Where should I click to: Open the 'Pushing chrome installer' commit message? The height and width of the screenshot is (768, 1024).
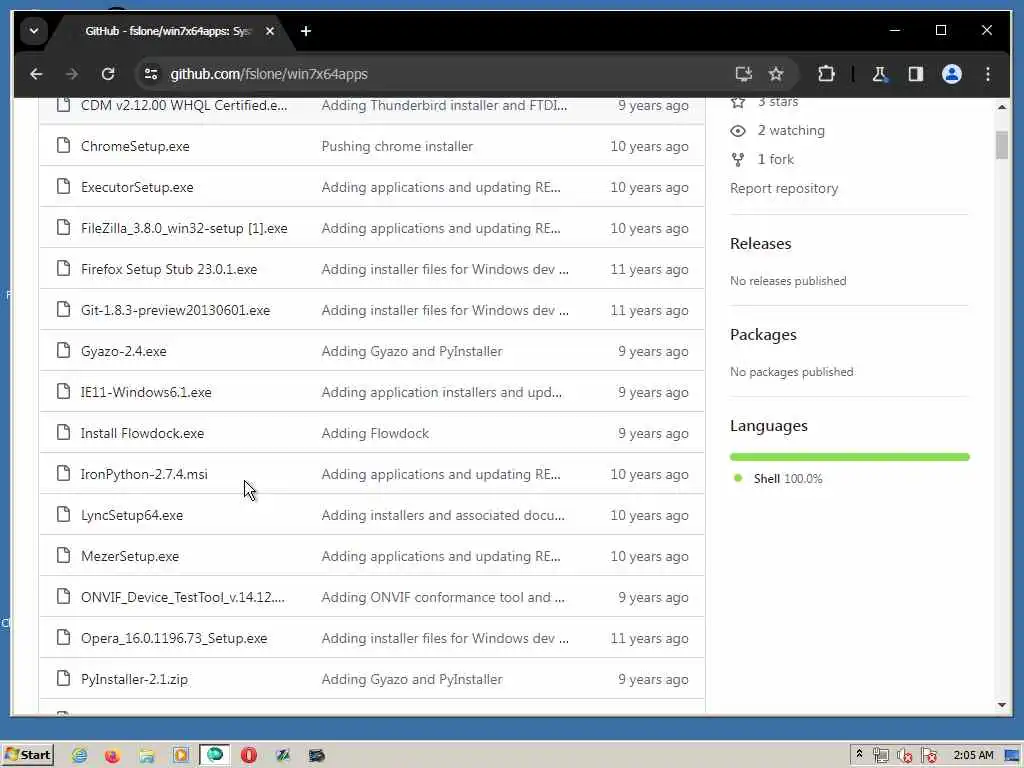[397, 146]
